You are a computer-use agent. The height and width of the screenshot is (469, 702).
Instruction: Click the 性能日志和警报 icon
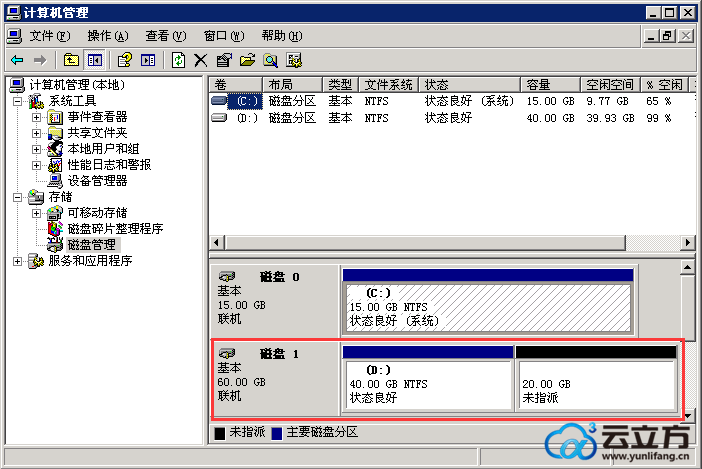pyautogui.click(x=55, y=165)
